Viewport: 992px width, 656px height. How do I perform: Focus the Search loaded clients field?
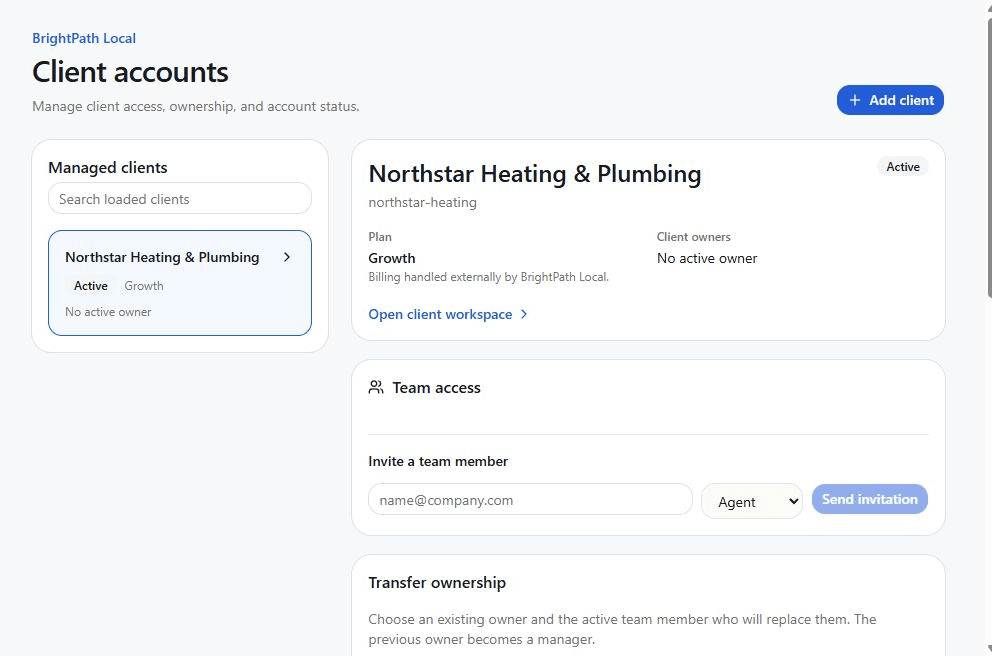pos(180,199)
